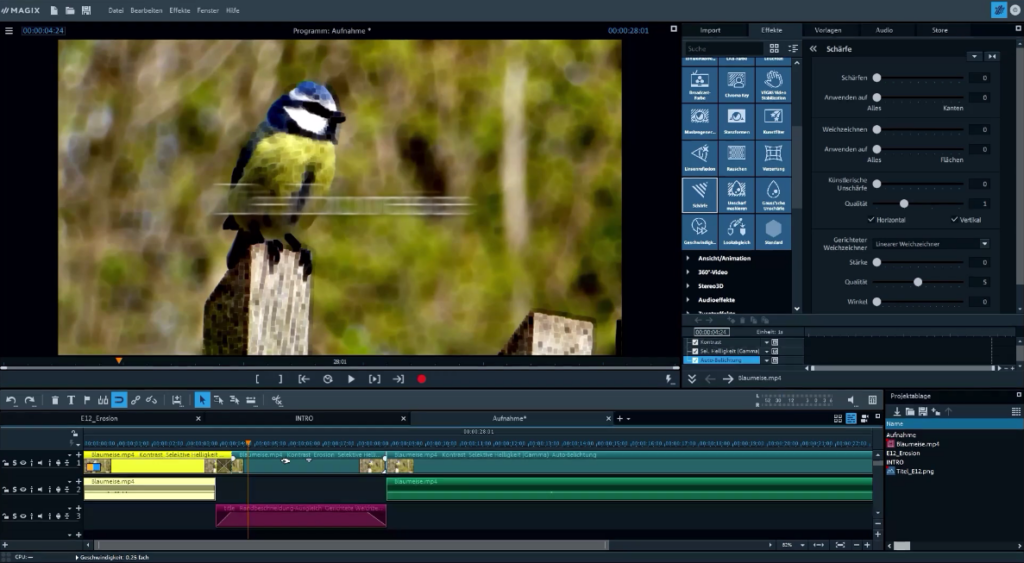Image resolution: width=1024 pixels, height=563 pixels.
Task: Mute track 1 with speaker icon
Action: 39,462
